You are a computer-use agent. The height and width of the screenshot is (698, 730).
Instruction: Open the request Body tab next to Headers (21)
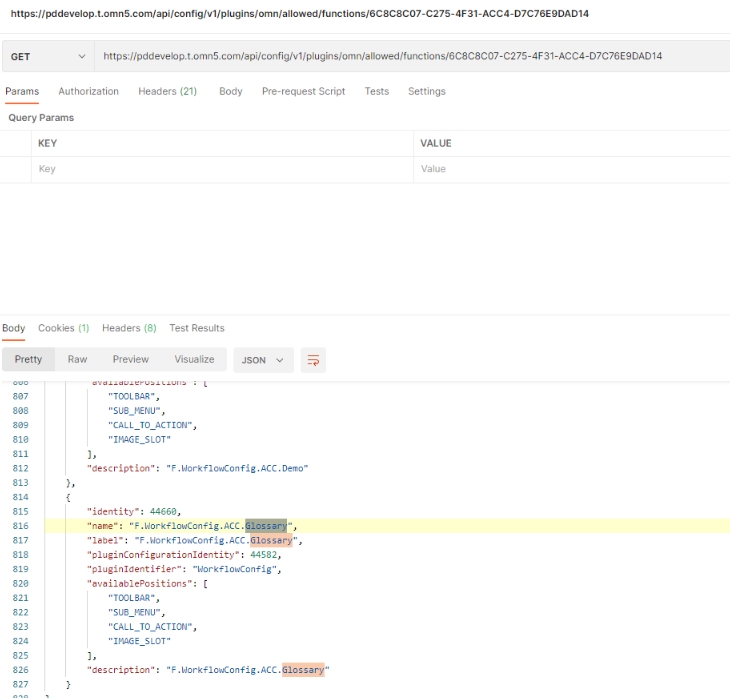(230, 91)
